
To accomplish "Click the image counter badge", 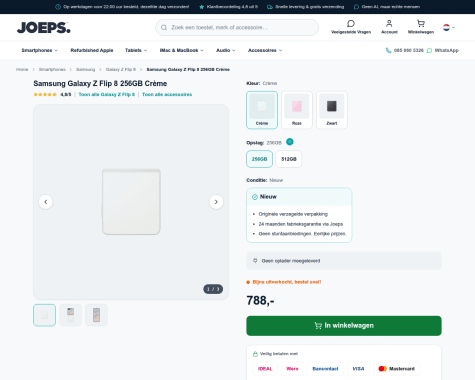I will 213,289.
